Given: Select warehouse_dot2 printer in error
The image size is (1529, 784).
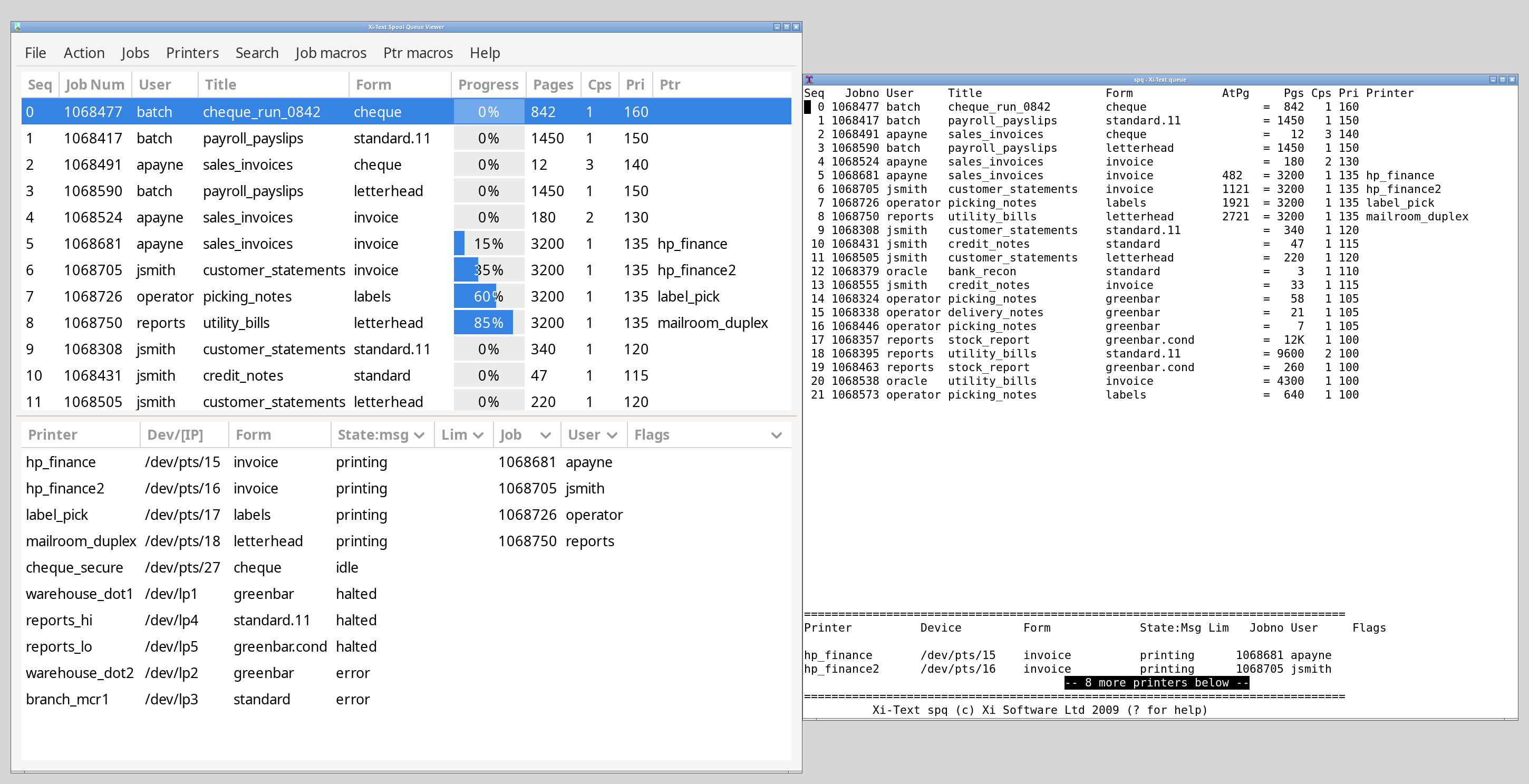Looking at the screenshot, I should click(x=406, y=673).
